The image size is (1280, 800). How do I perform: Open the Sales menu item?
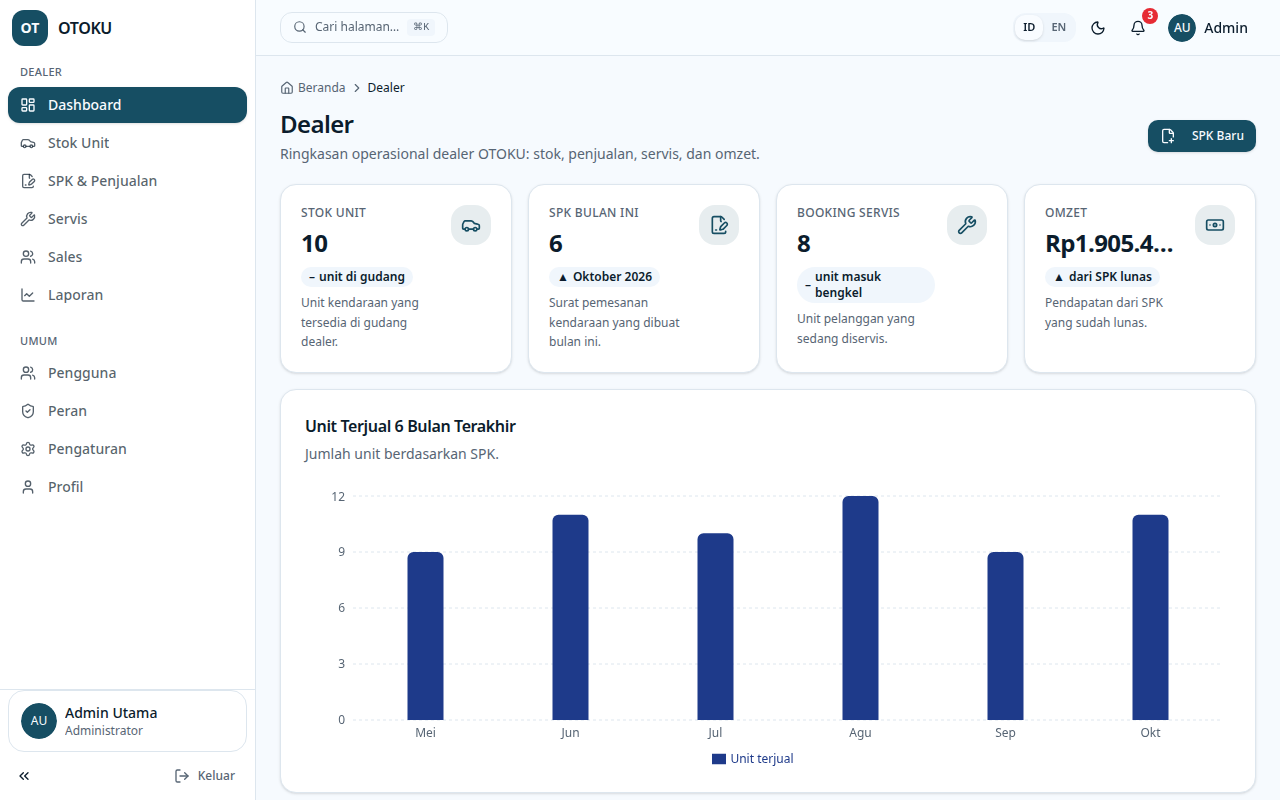tap(127, 257)
